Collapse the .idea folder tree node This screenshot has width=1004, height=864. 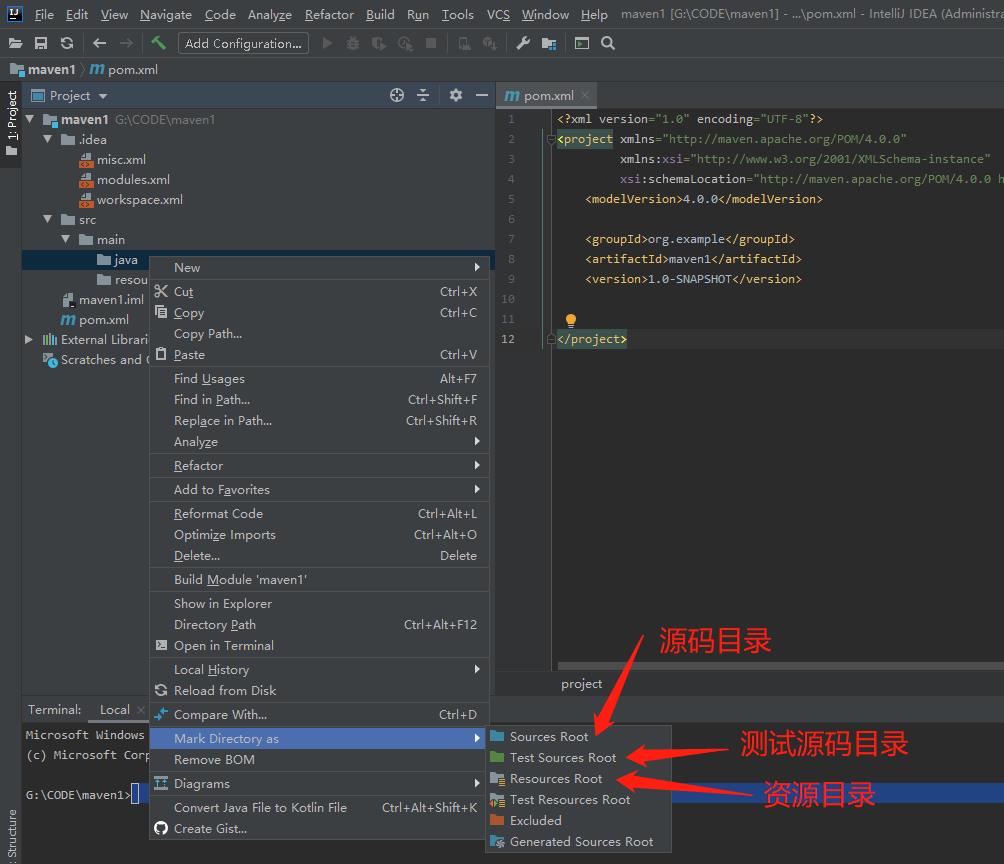click(48, 139)
